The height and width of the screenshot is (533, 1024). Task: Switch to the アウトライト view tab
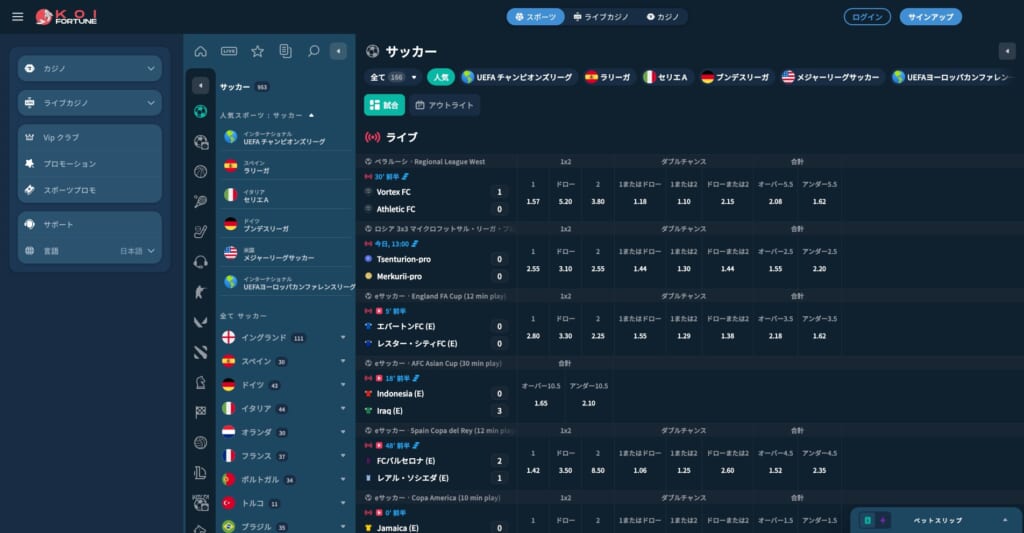click(444, 105)
